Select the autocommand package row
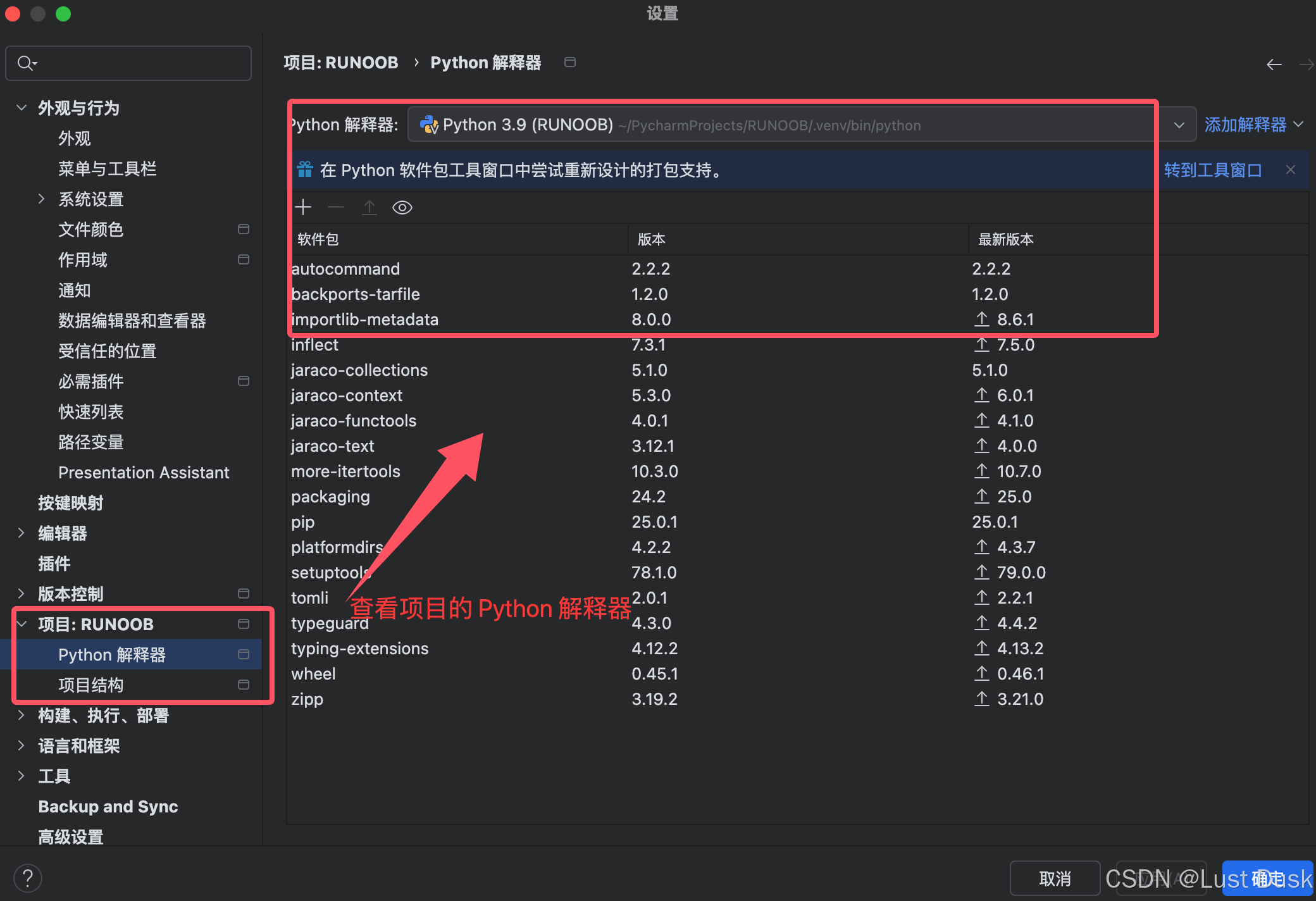 797,268
